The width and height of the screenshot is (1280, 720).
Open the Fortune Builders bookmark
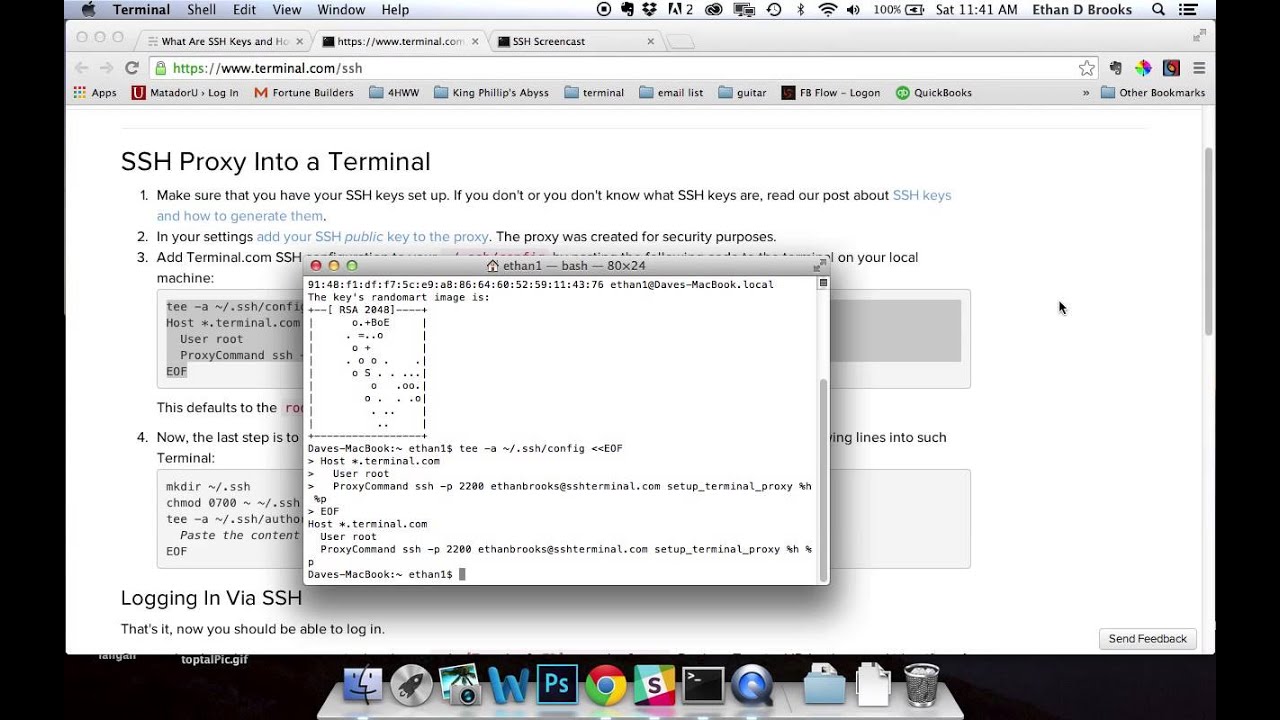click(303, 93)
